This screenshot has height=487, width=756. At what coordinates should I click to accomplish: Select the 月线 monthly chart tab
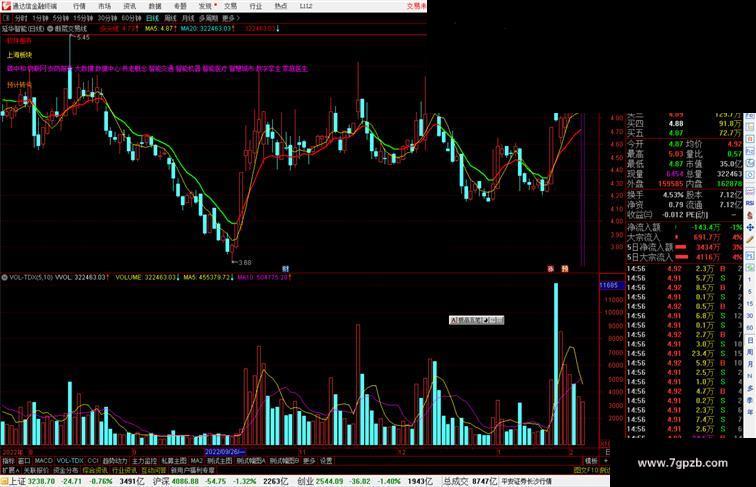point(188,18)
